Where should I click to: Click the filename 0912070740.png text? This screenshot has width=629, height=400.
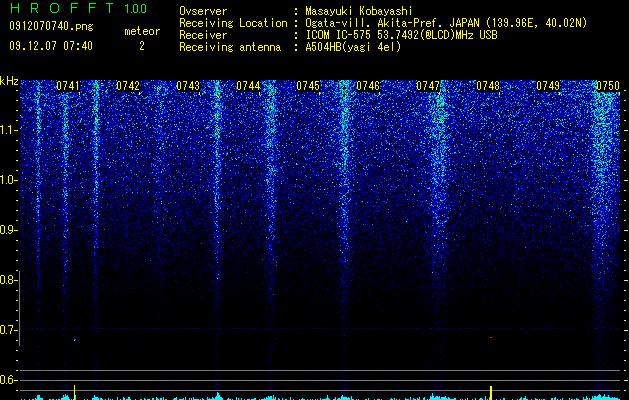point(51,27)
